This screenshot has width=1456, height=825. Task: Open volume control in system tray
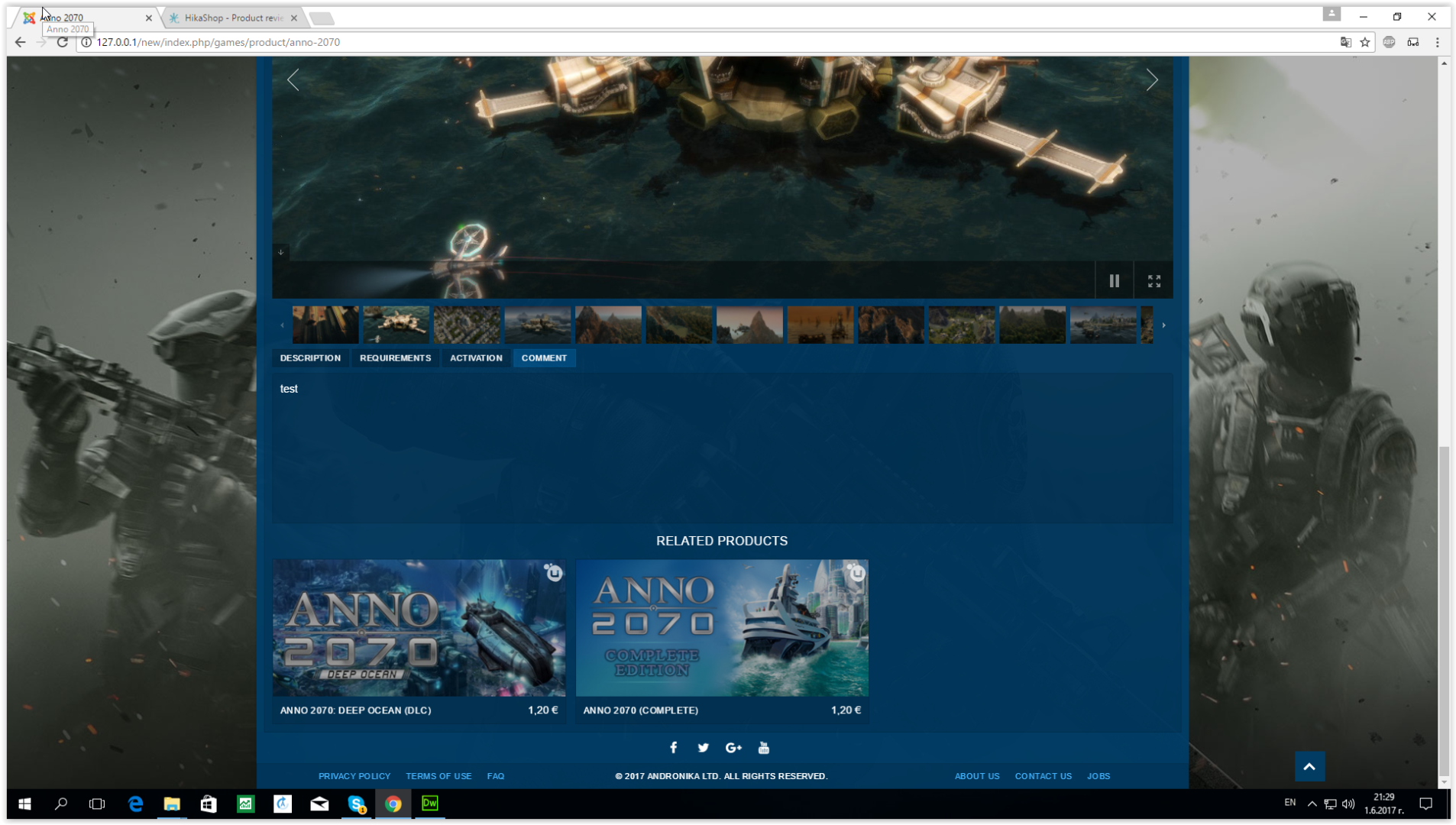coord(1348,804)
